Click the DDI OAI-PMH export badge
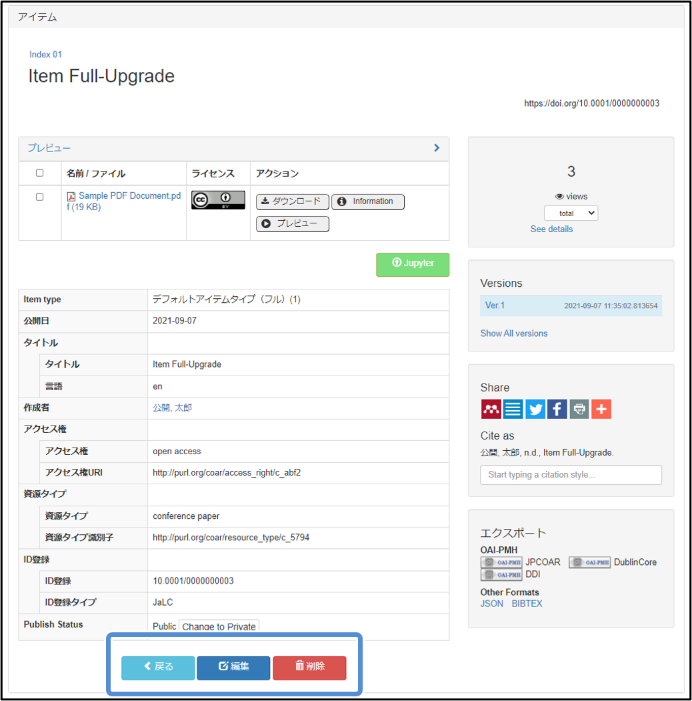Image resolution: width=692 pixels, height=701 pixels. (x=501, y=575)
